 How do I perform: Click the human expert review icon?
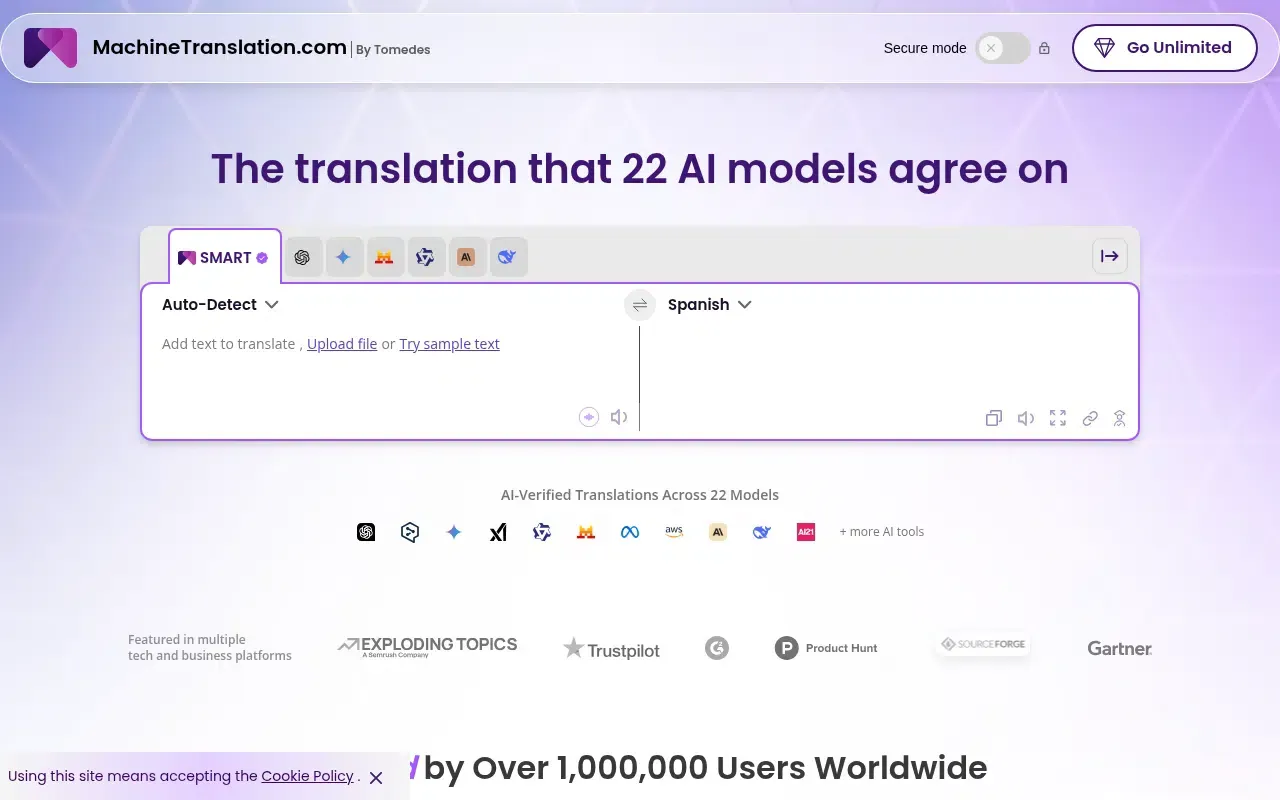pyautogui.click(x=1120, y=418)
